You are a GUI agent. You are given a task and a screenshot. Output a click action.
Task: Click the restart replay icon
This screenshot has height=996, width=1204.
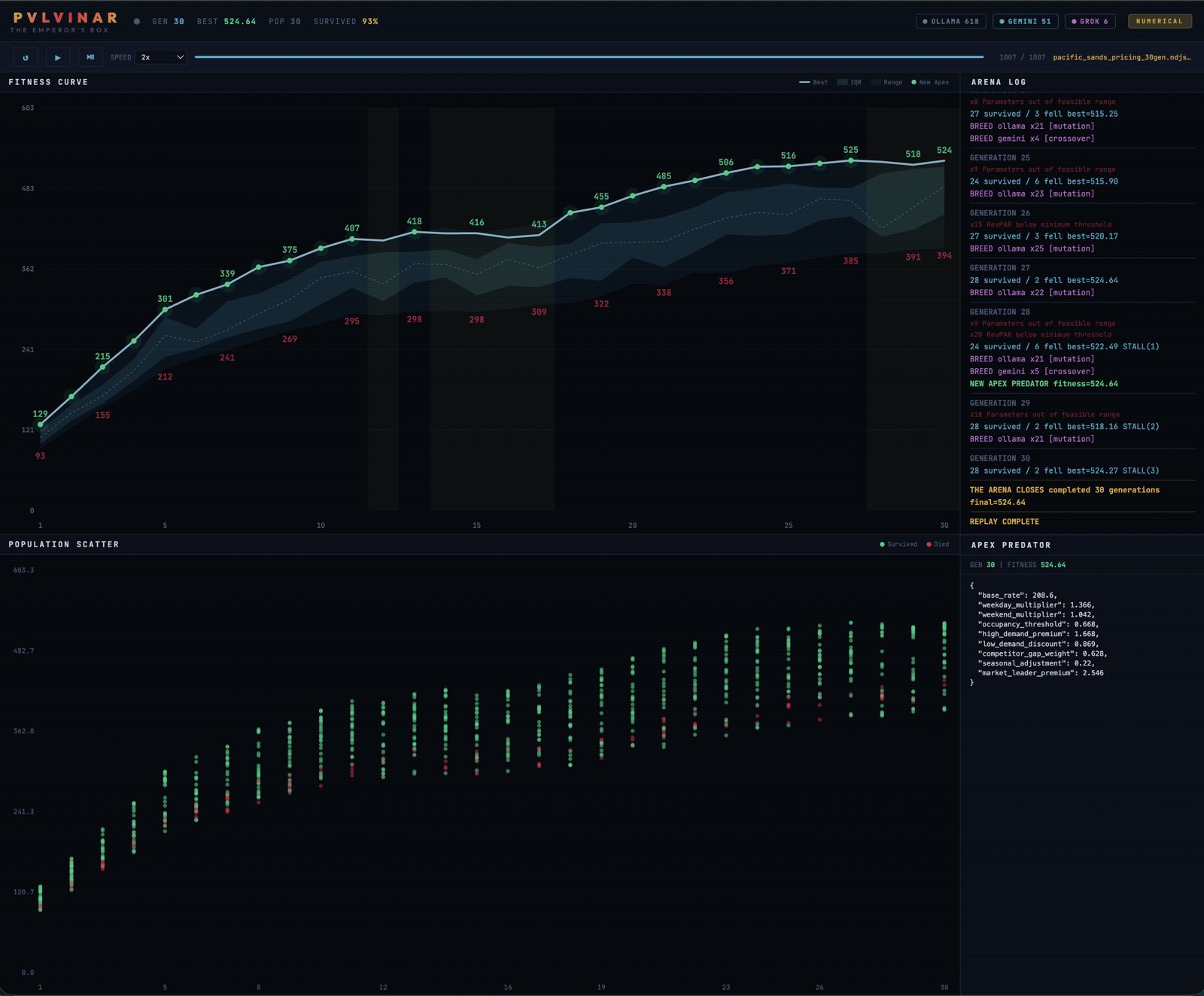pyautogui.click(x=26, y=57)
